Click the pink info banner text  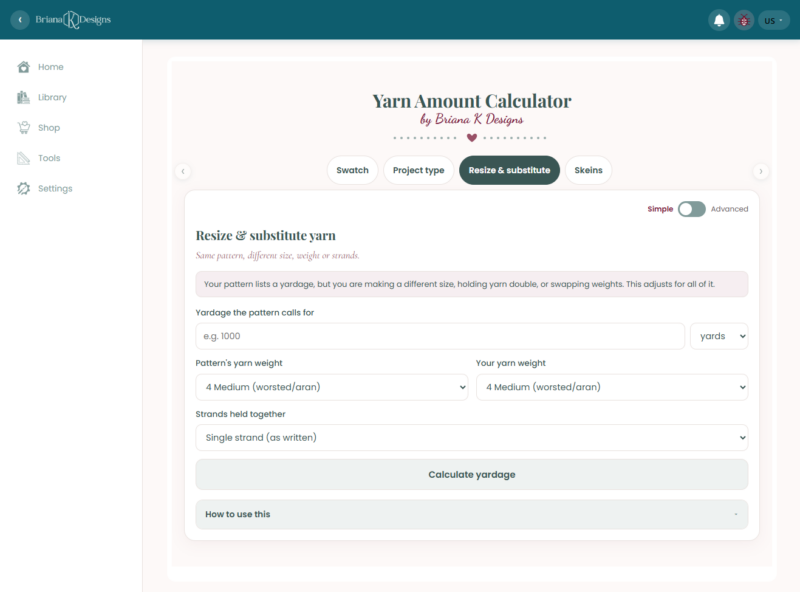pyautogui.click(x=459, y=284)
